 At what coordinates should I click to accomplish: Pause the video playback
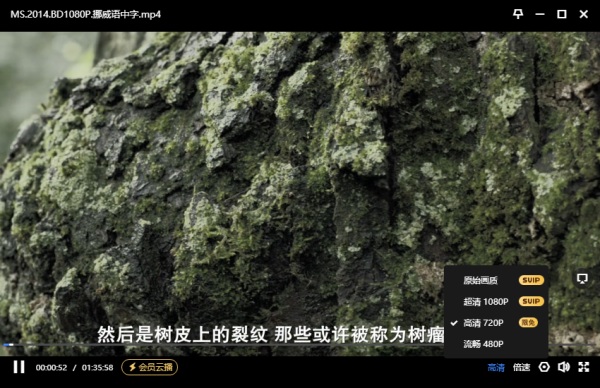[x=19, y=367]
